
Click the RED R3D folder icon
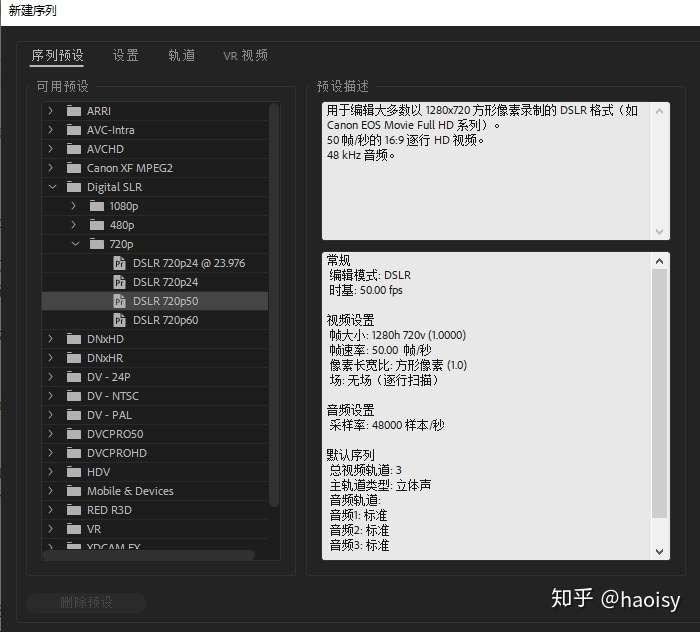point(74,510)
